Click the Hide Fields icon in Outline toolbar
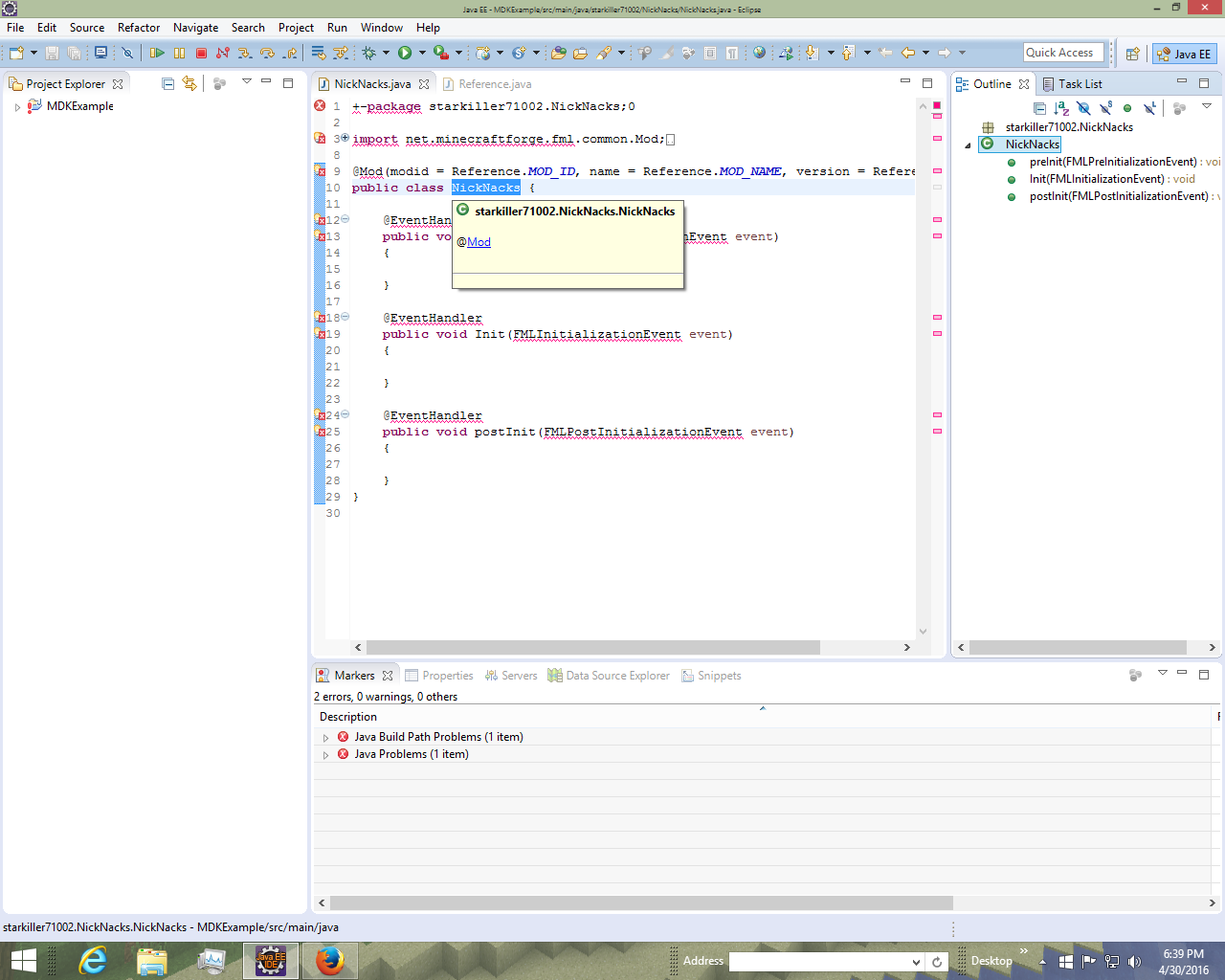The image size is (1225, 980). click(x=1083, y=108)
